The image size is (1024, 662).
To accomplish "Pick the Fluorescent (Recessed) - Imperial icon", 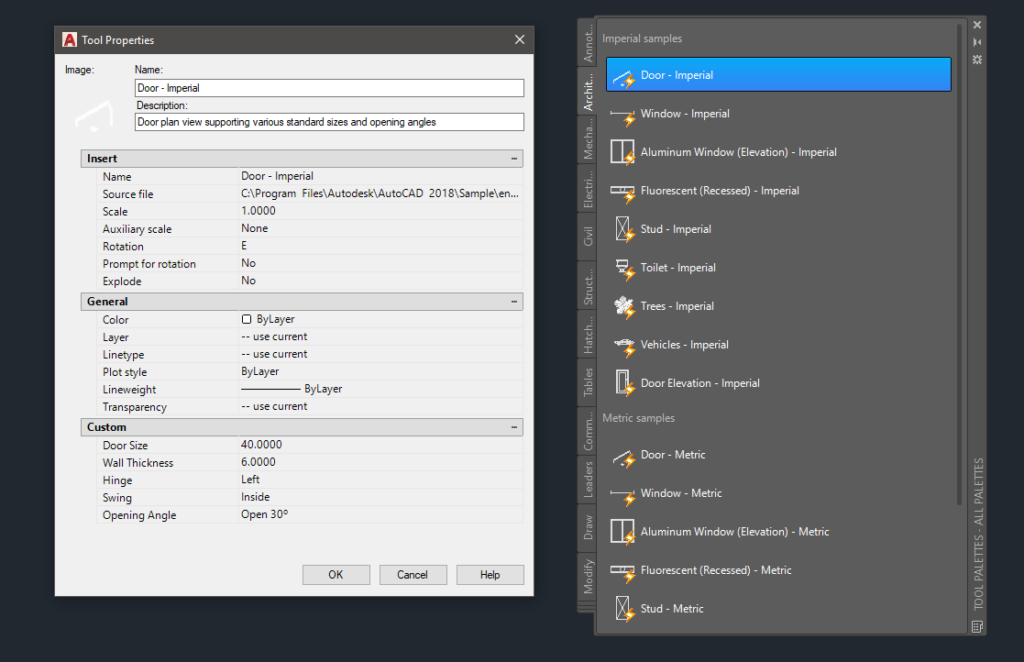I will 624,191.
